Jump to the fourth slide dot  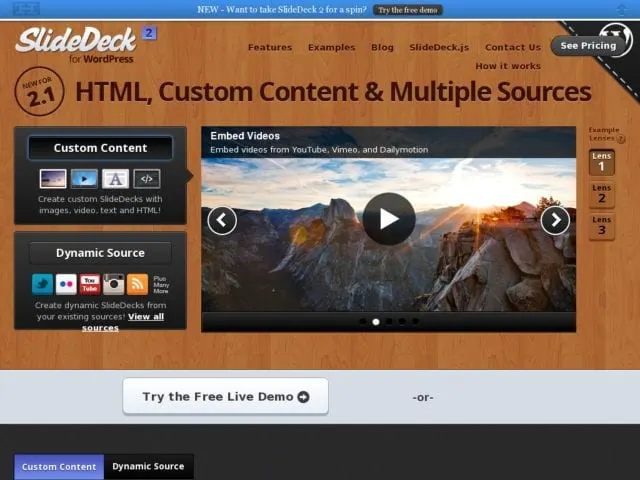click(402, 322)
